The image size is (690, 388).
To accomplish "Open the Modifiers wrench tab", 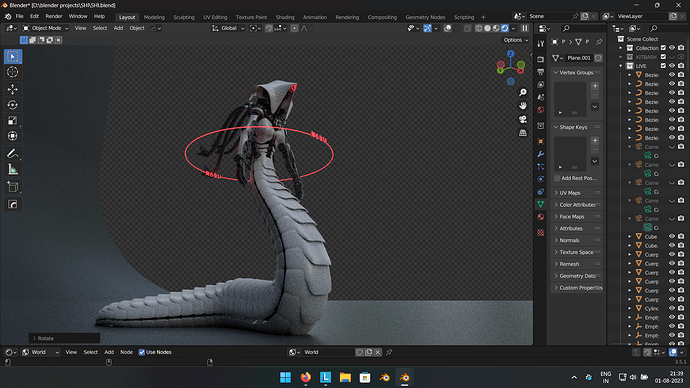I will (540, 154).
